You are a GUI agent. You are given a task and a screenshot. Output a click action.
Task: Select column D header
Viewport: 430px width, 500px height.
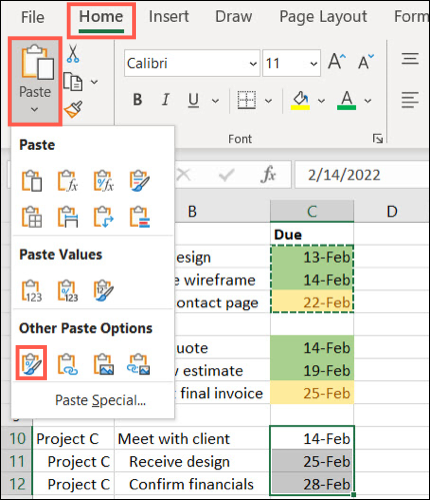(x=392, y=211)
